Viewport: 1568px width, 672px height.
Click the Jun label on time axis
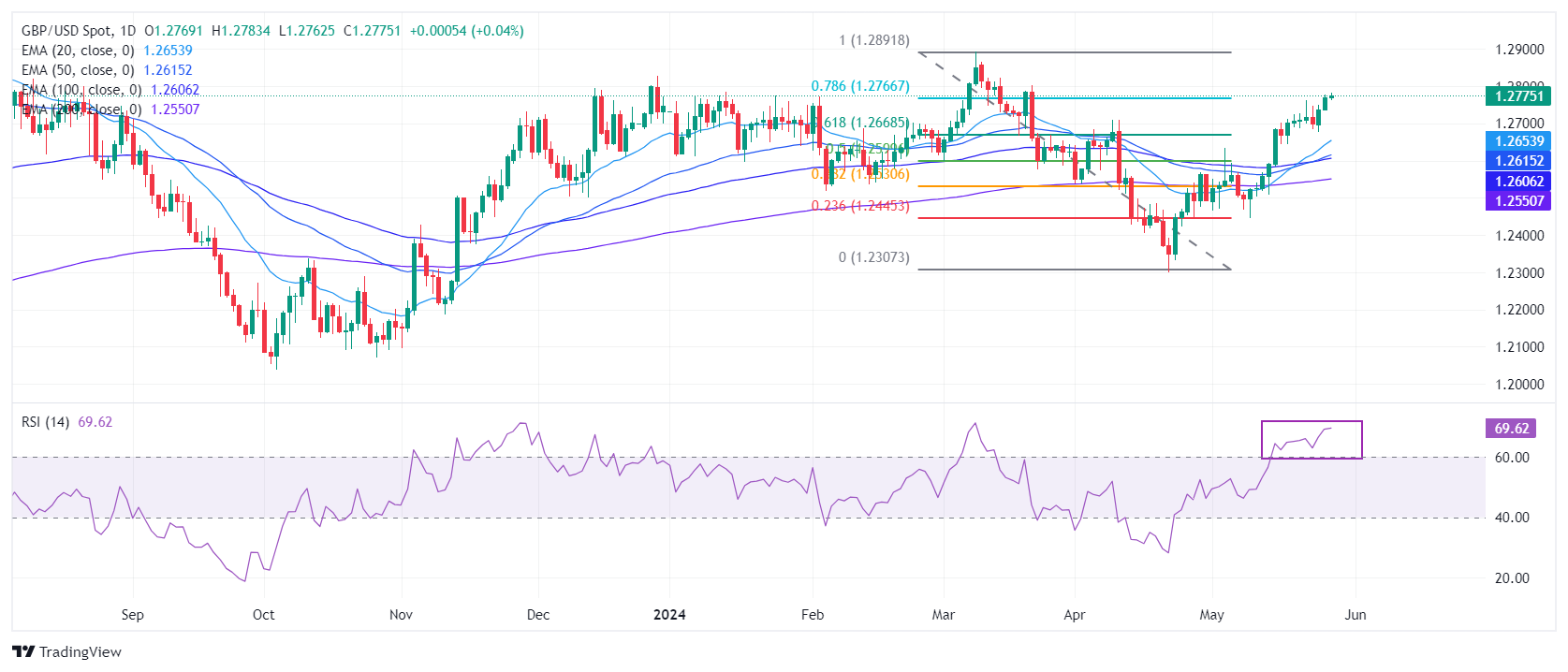[1355, 615]
